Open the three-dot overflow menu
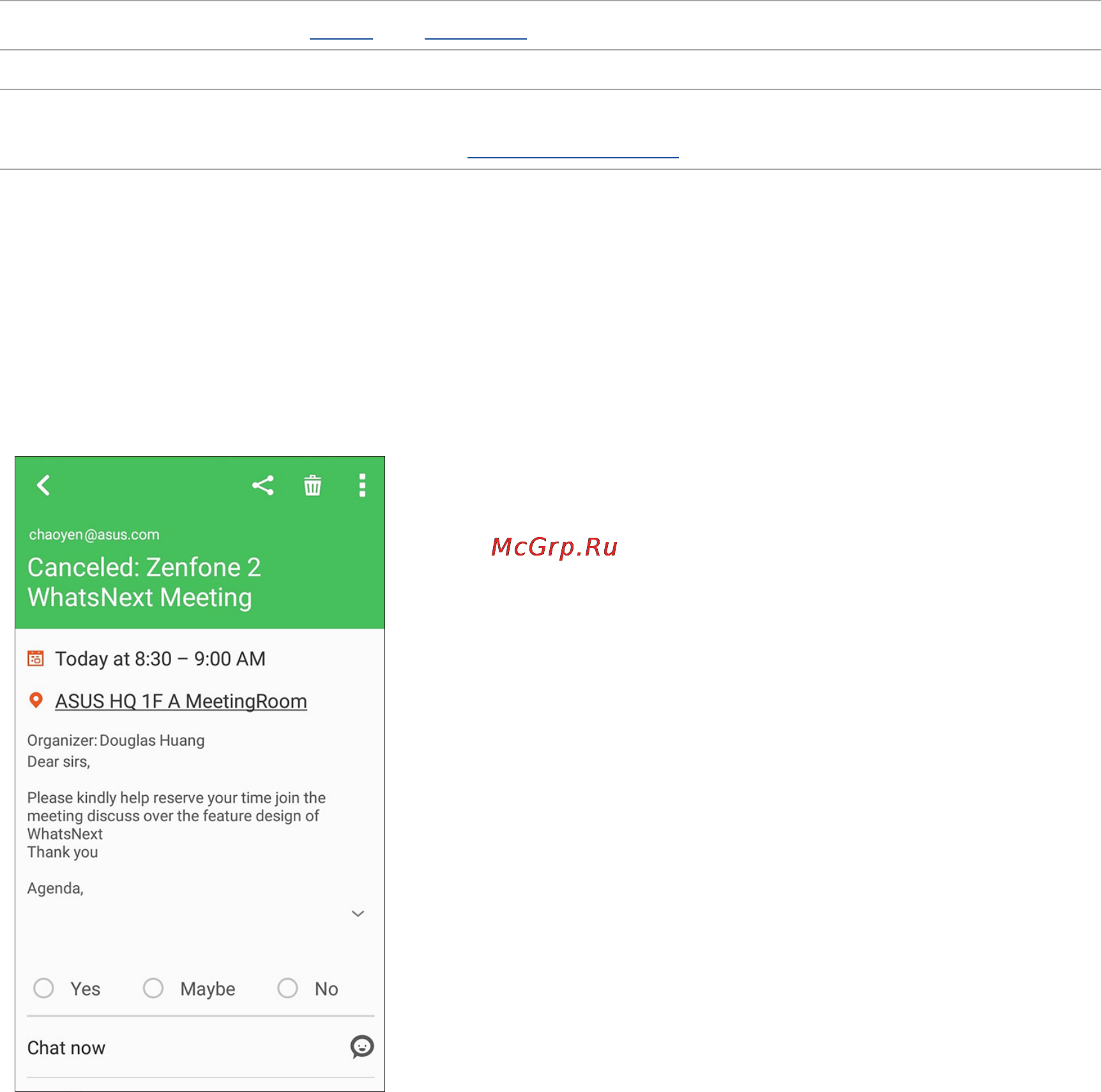Image resolution: width=1101 pixels, height=1092 pixels. pos(362,485)
